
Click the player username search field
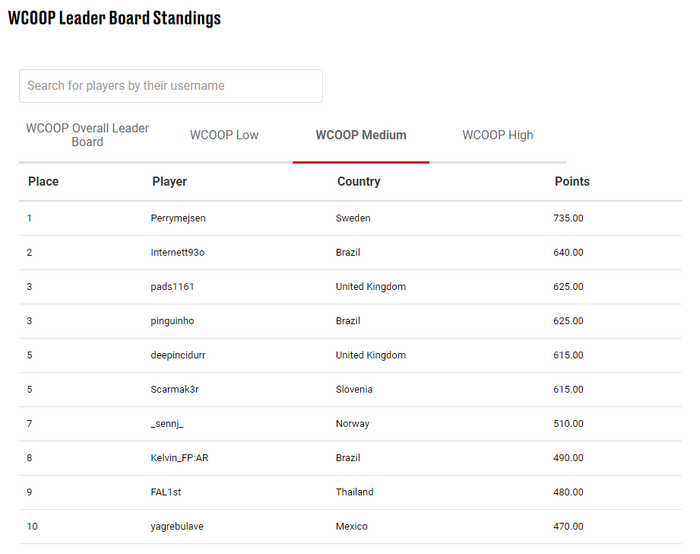pyautogui.click(x=171, y=86)
